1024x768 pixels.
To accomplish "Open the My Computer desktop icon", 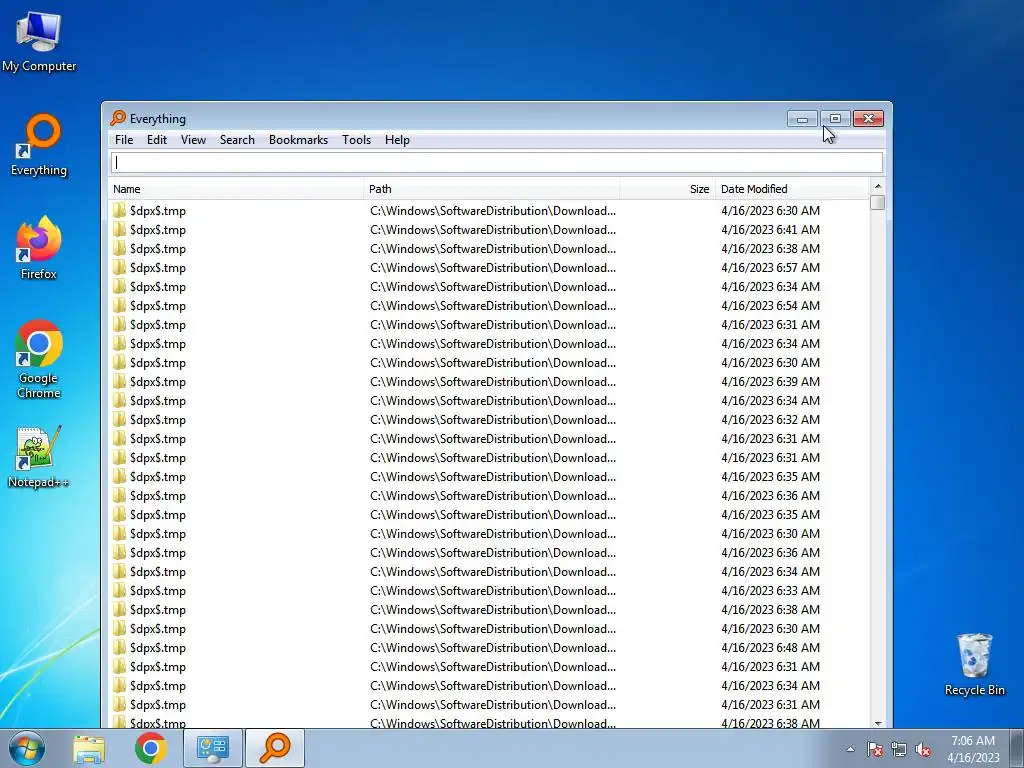I will [39, 42].
